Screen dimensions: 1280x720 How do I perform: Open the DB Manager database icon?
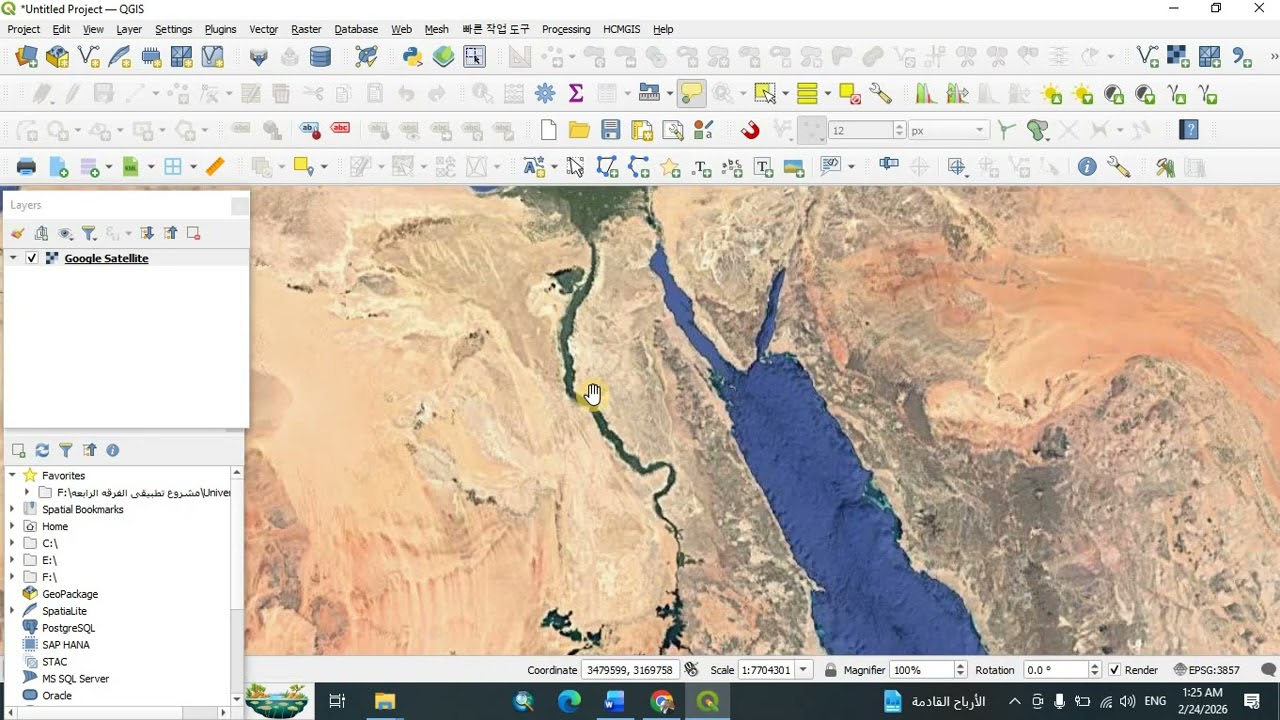click(320, 57)
